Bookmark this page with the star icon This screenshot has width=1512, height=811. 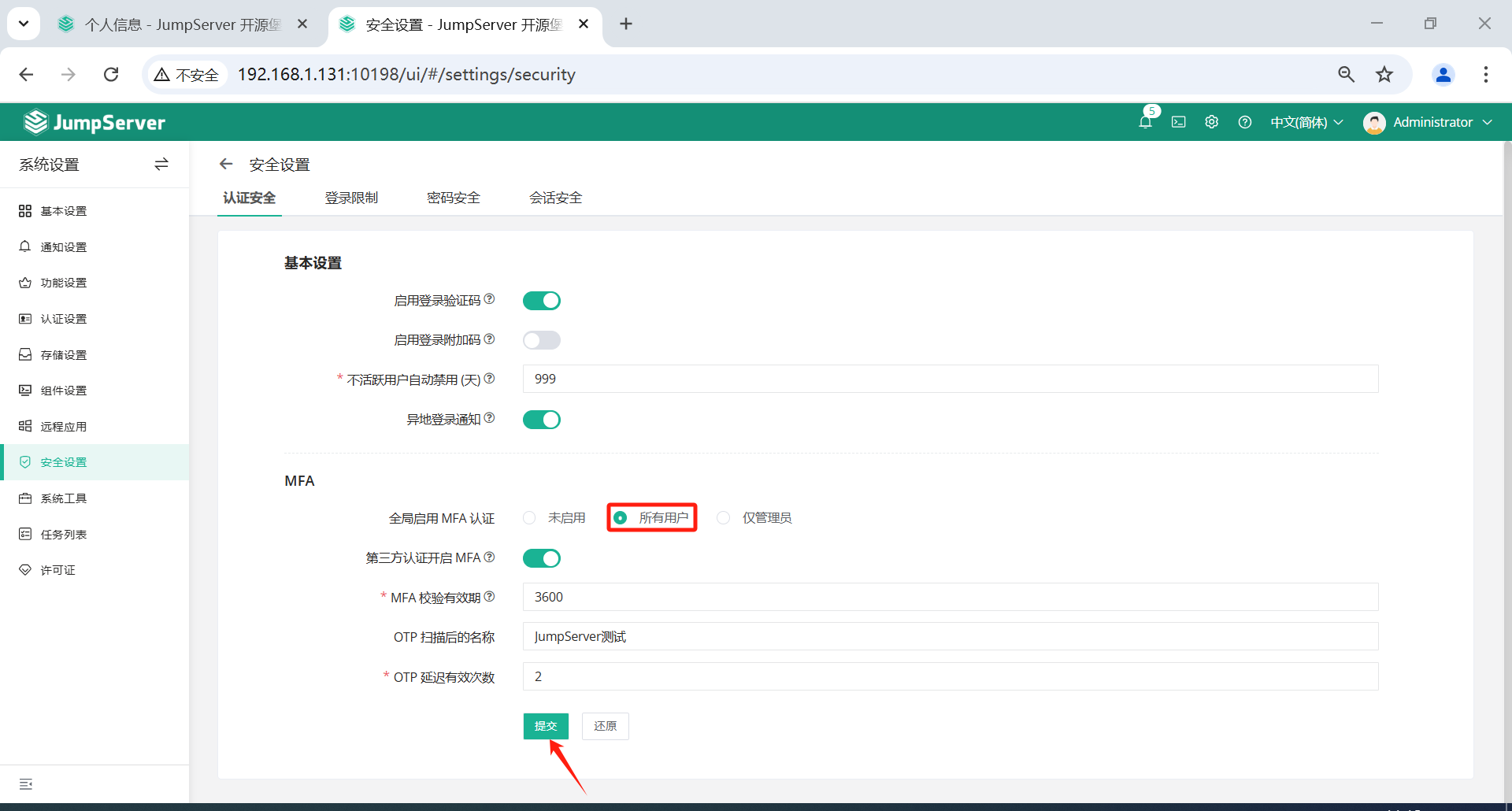pos(1384,74)
